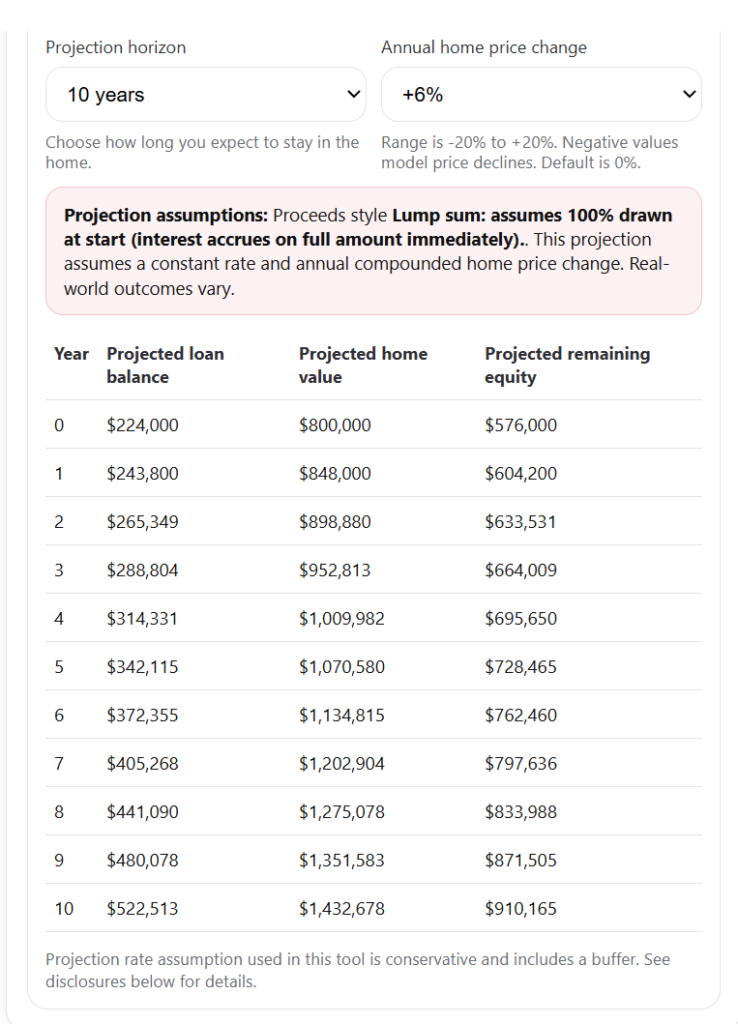This screenshot has height=1024, width=738.
Task: Click the year 10 remaining equity $910,165
Action: (x=520, y=909)
